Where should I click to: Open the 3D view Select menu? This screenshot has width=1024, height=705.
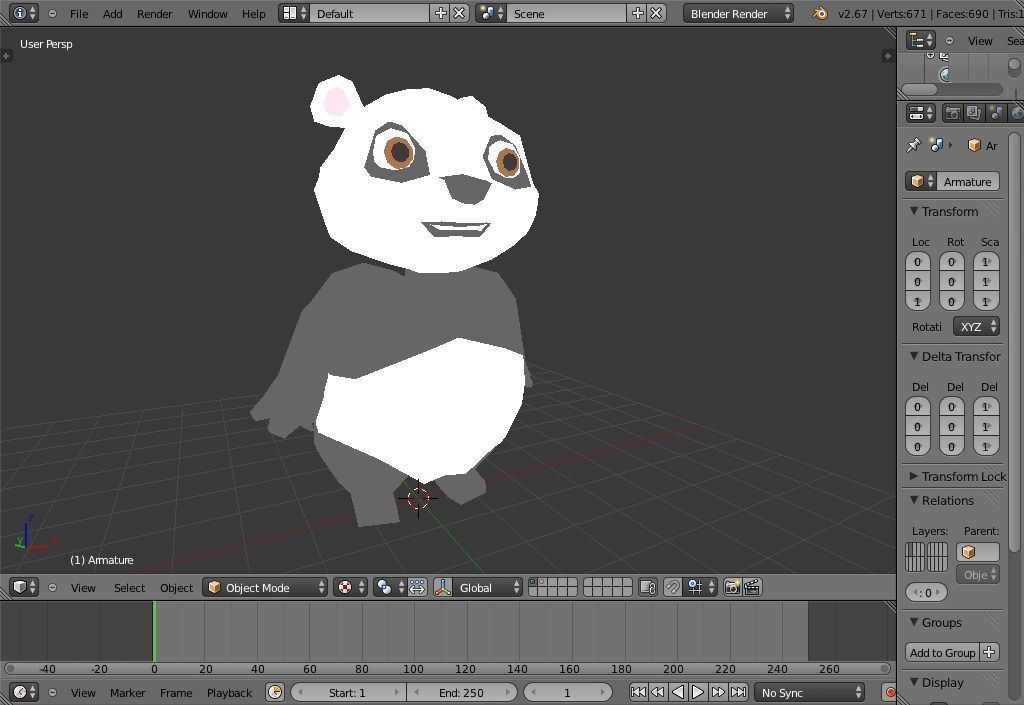tap(129, 588)
